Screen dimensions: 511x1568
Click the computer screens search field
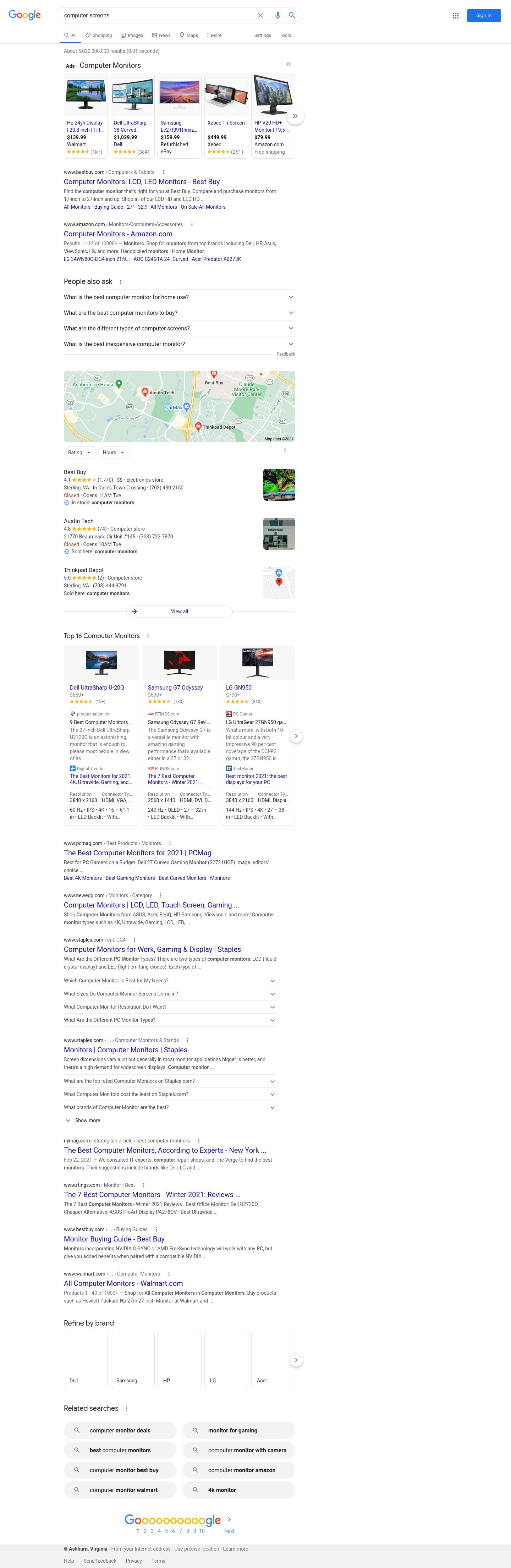158,15
